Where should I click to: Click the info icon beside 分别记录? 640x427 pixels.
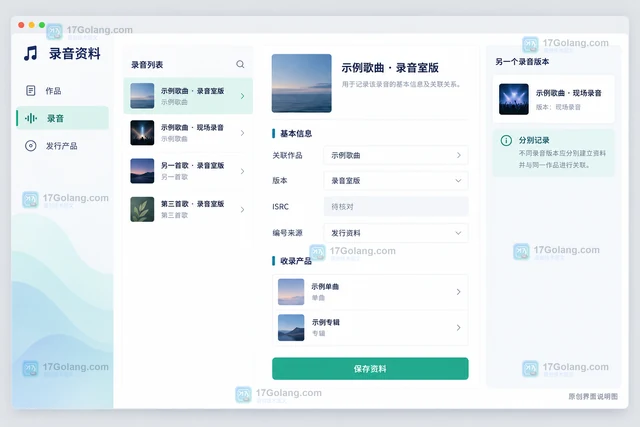pyautogui.click(x=506, y=140)
